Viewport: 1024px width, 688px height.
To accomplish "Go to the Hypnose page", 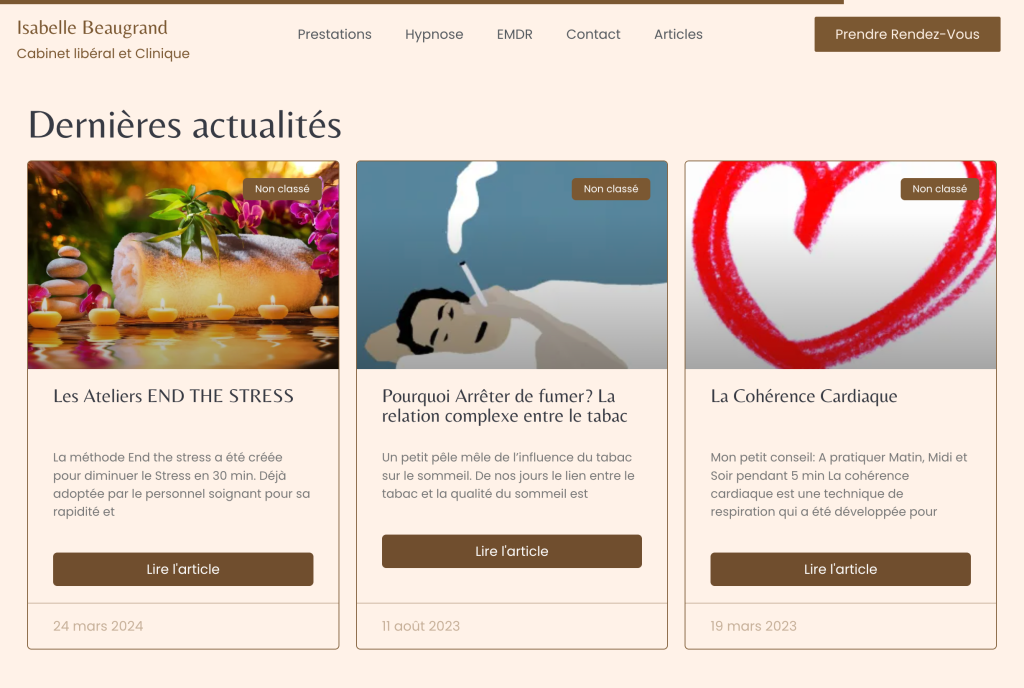I will pyautogui.click(x=434, y=34).
